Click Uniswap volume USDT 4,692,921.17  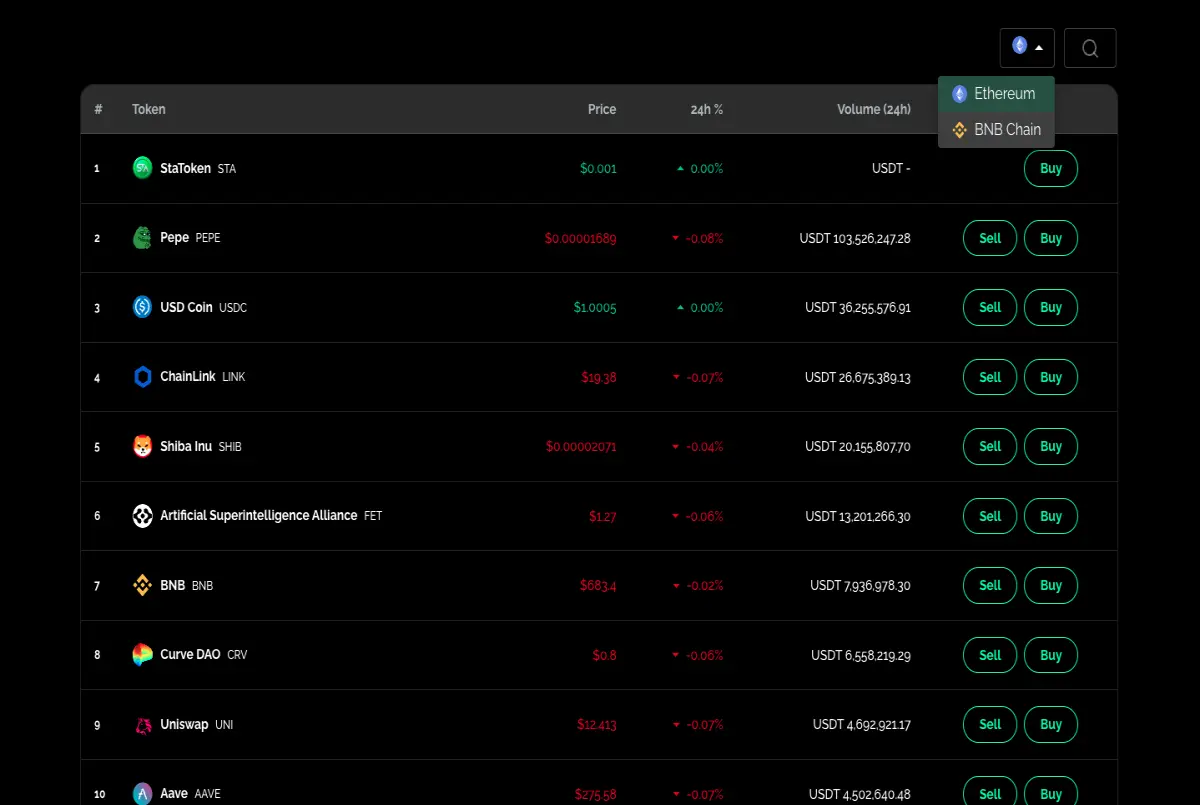pos(862,725)
